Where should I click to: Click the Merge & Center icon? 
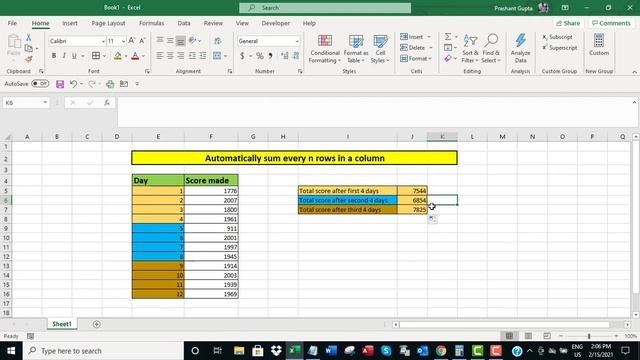(x=217, y=56)
